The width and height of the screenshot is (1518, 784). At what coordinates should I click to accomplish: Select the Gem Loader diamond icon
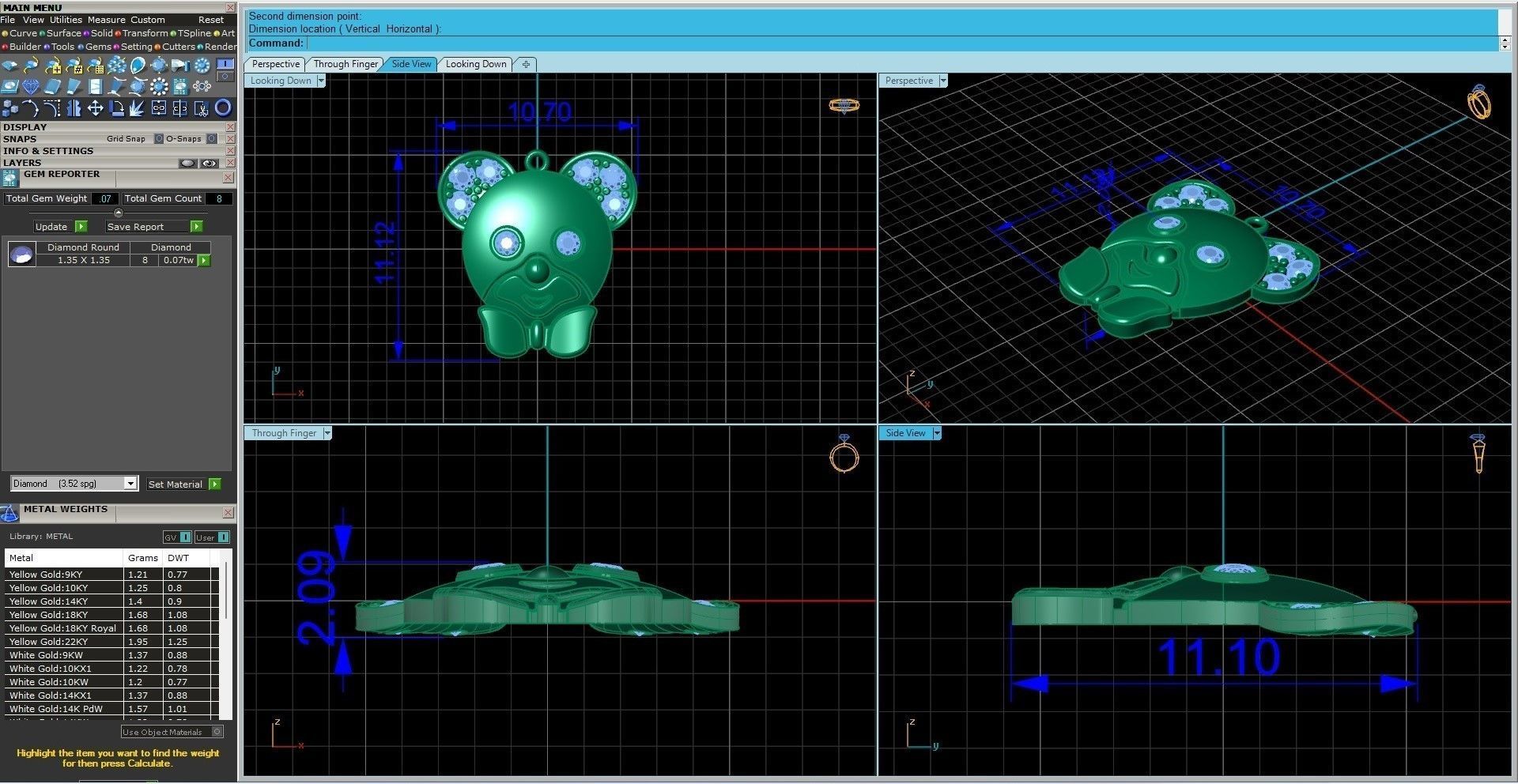[x=9, y=65]
